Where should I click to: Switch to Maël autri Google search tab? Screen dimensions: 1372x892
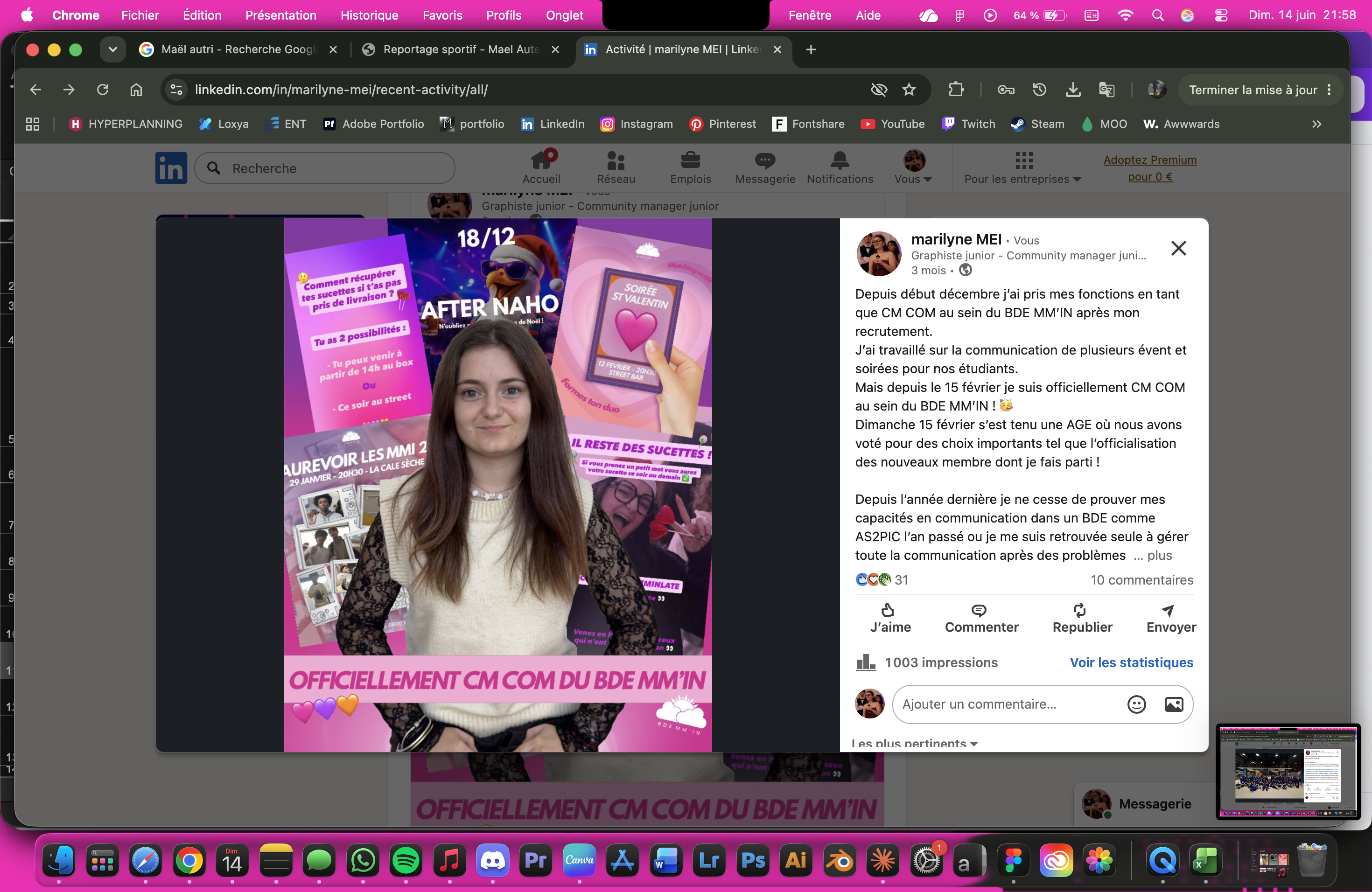238,49
